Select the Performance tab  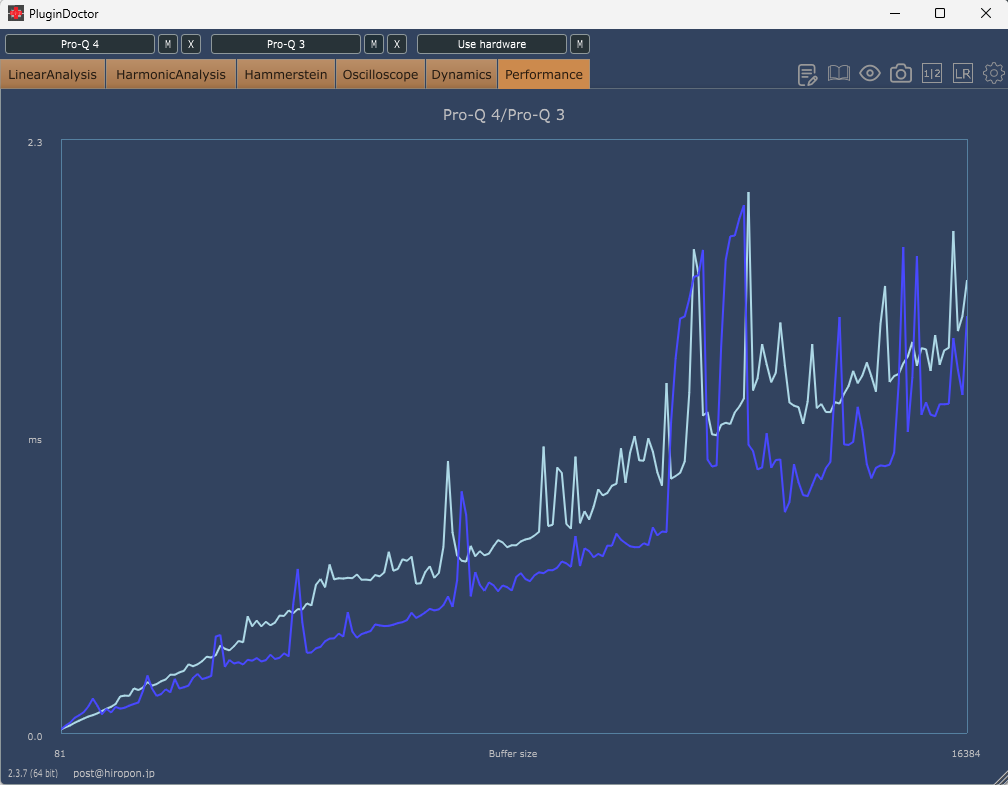(544, 75)
